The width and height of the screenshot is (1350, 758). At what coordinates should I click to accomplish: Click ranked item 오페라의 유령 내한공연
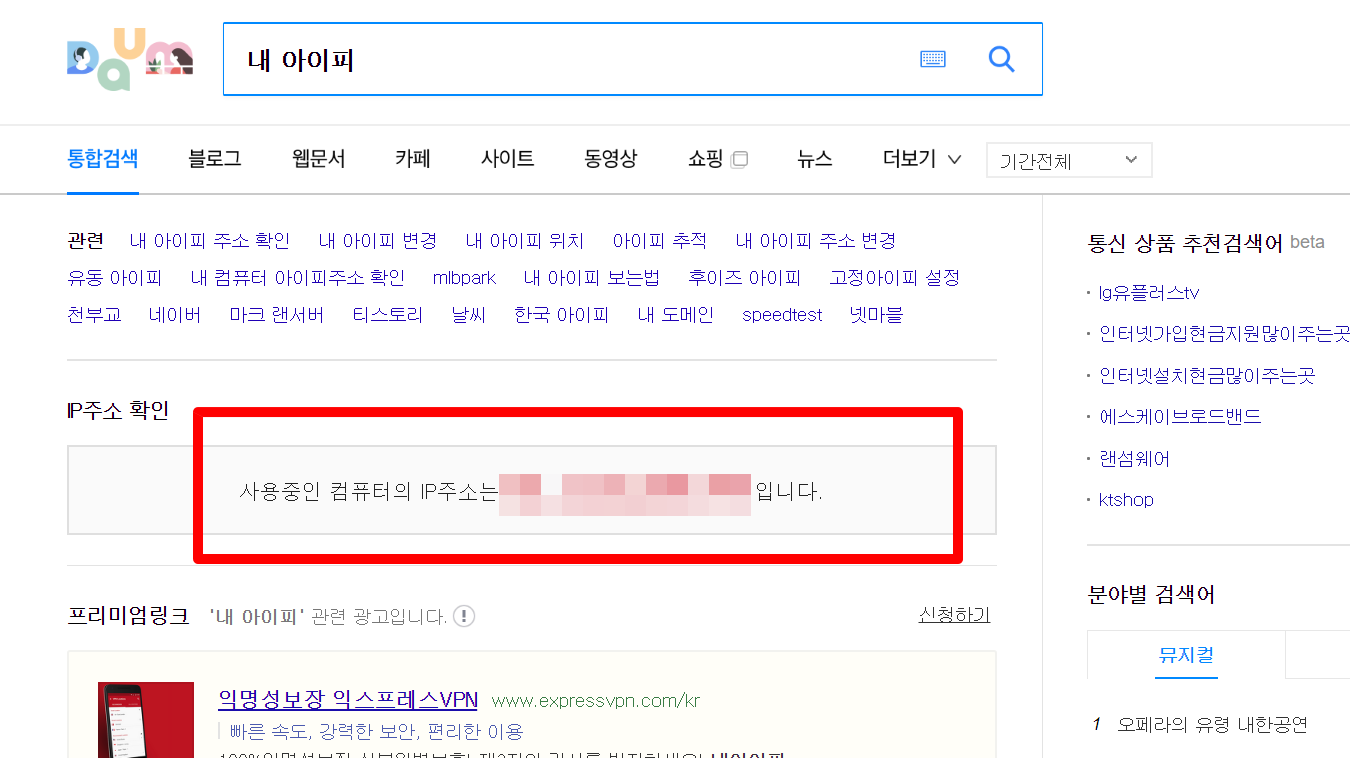click(x=1212, y=725)
